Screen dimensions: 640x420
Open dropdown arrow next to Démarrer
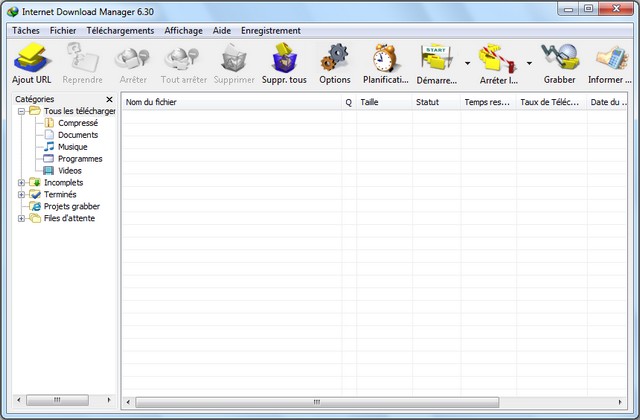468,63
